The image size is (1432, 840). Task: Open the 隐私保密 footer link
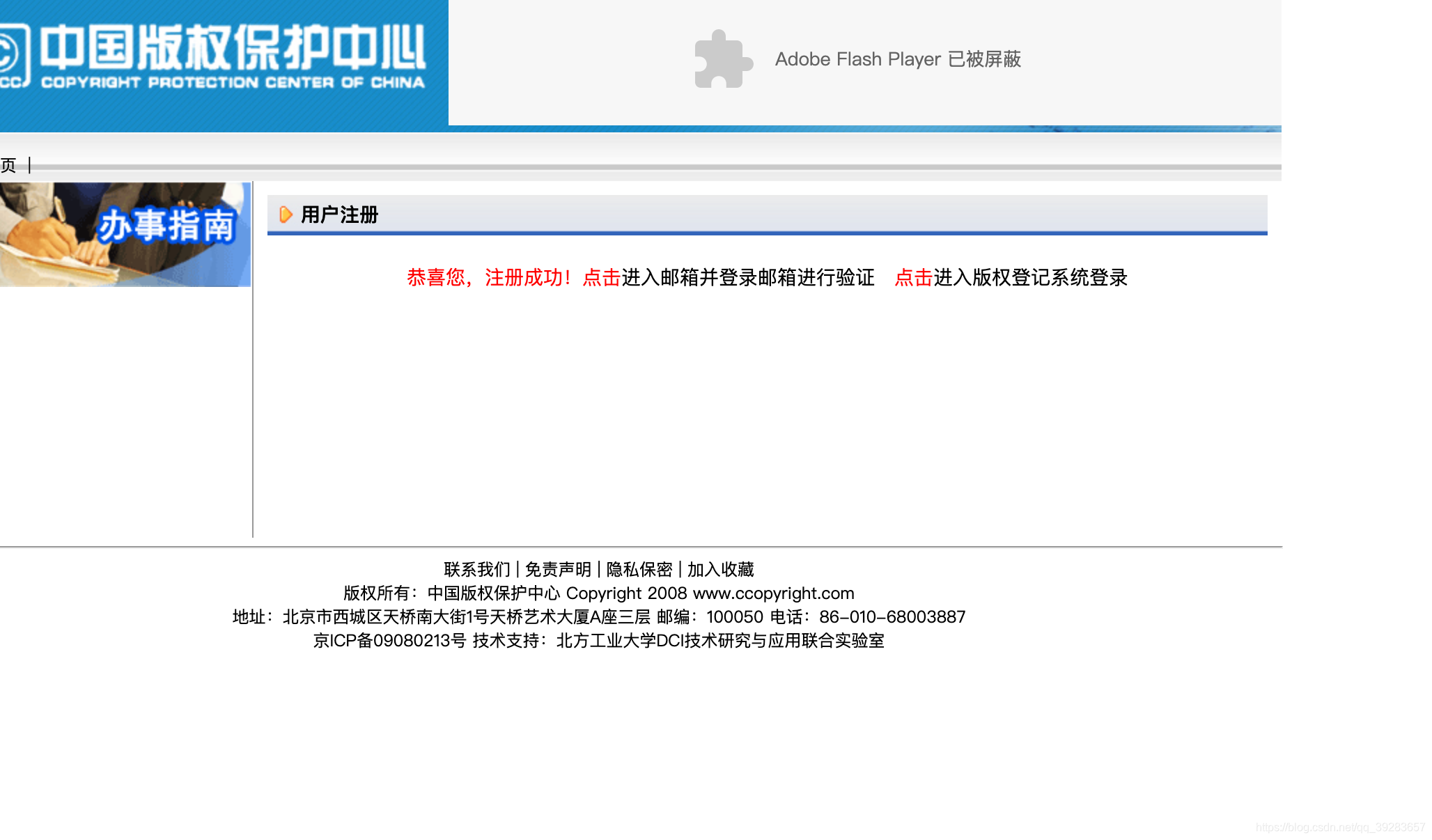coord(639,570)
